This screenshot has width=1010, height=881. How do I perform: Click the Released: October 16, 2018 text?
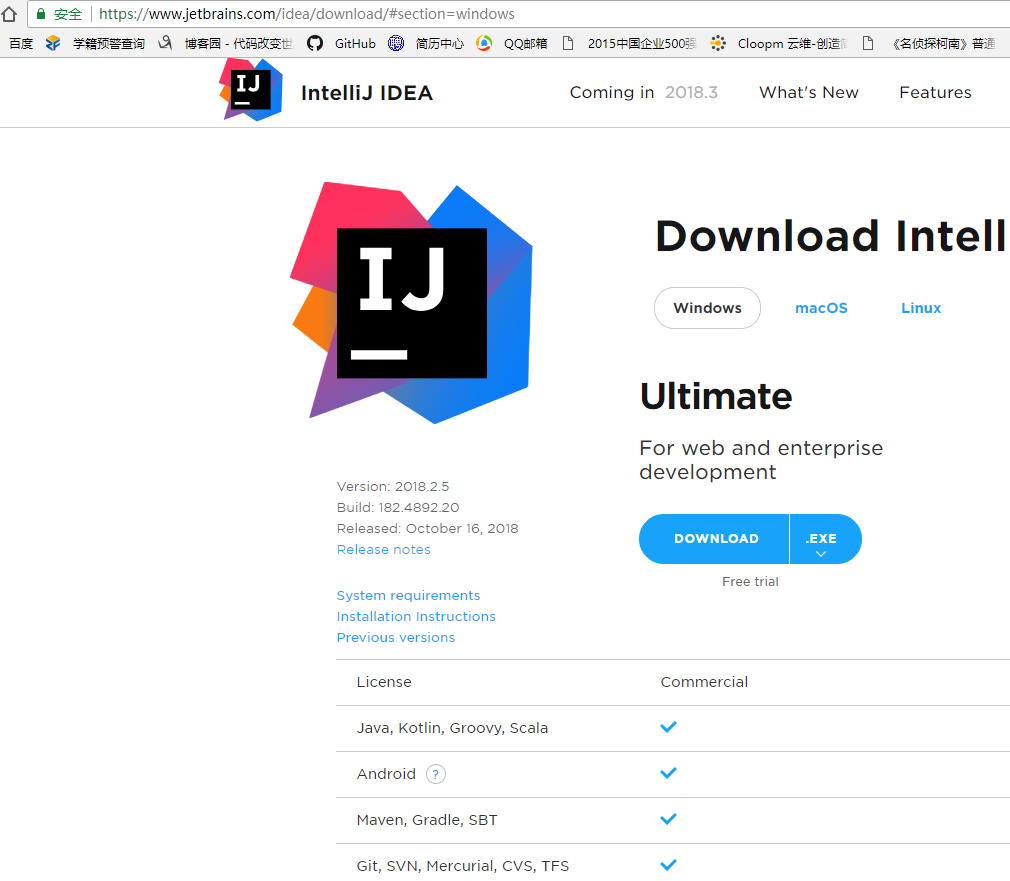(427, 528)
